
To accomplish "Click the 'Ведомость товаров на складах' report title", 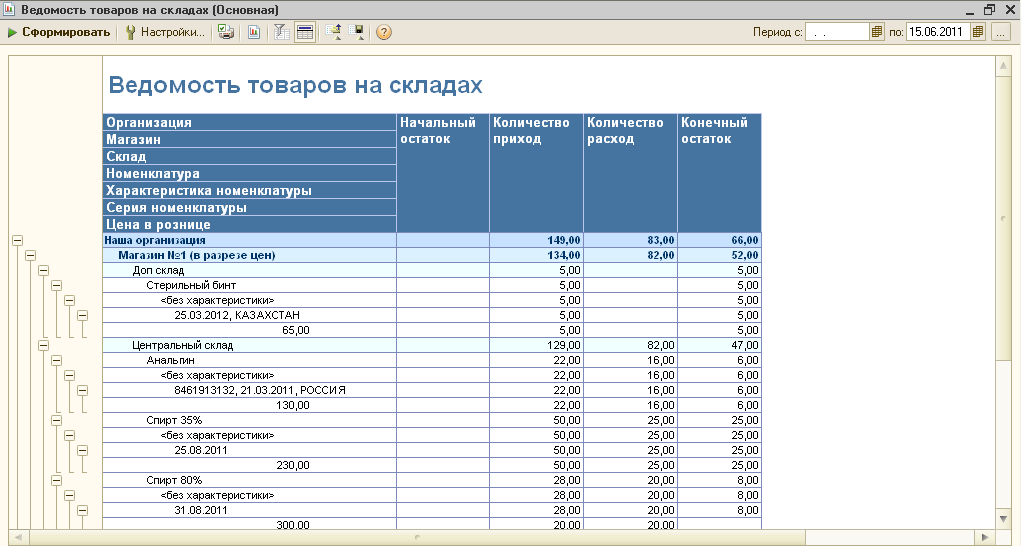I will coord(295,85).
